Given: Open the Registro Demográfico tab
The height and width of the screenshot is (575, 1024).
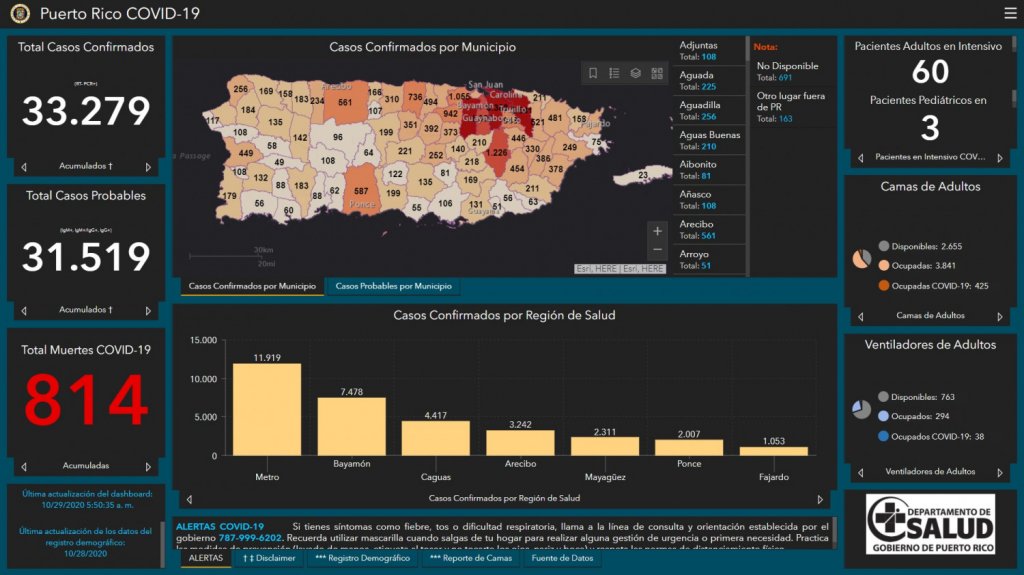Looking at the screenshot, I should click(362, 558).
